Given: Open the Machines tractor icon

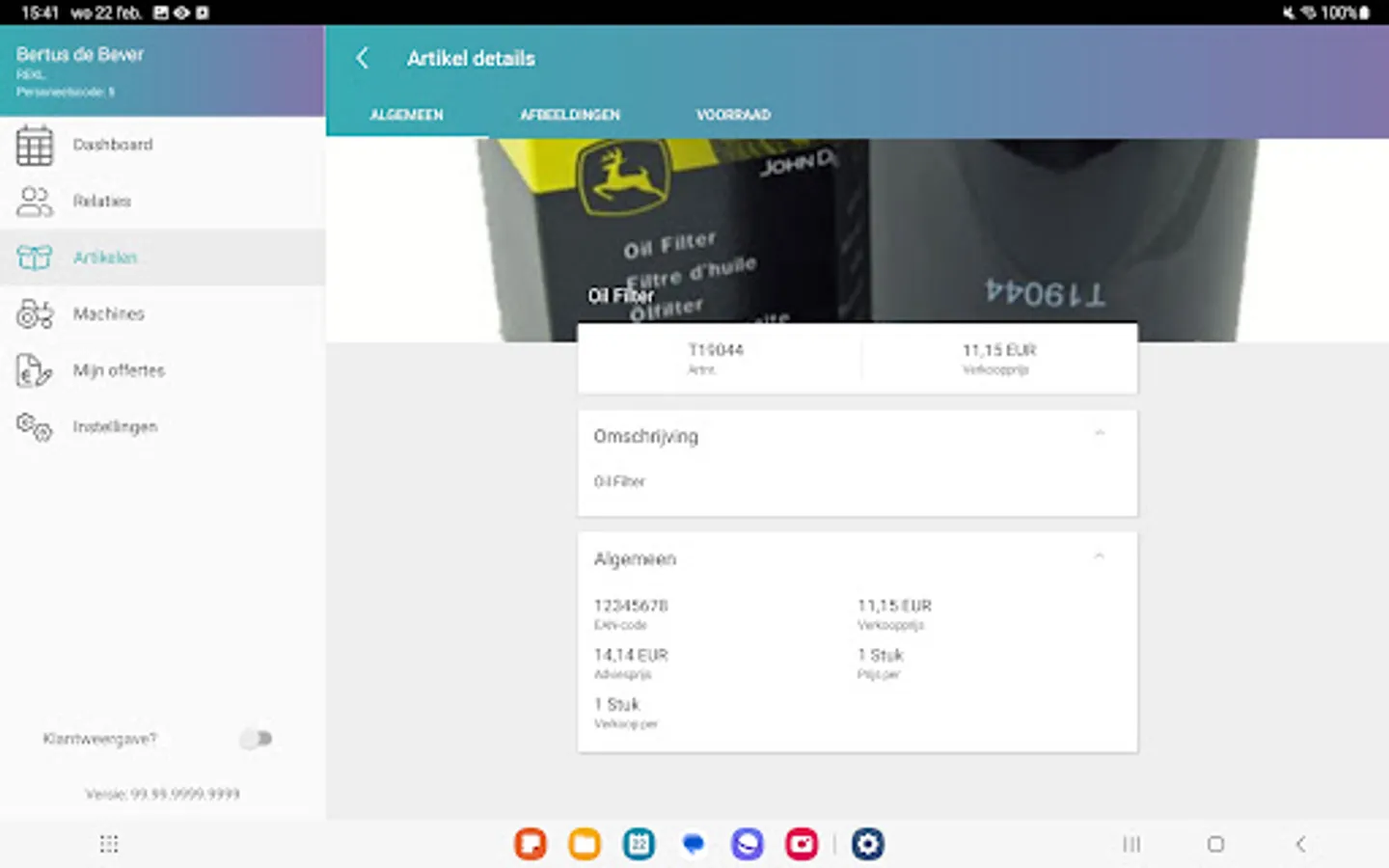Looking at the screenshot, I should [35, 314].
